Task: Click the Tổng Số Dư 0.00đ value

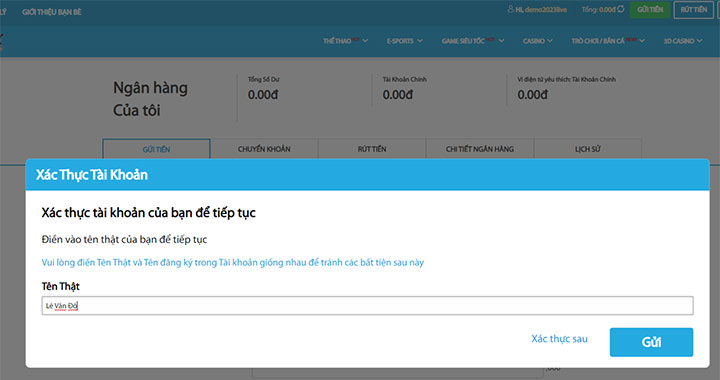Action: [x=263, y=95]
